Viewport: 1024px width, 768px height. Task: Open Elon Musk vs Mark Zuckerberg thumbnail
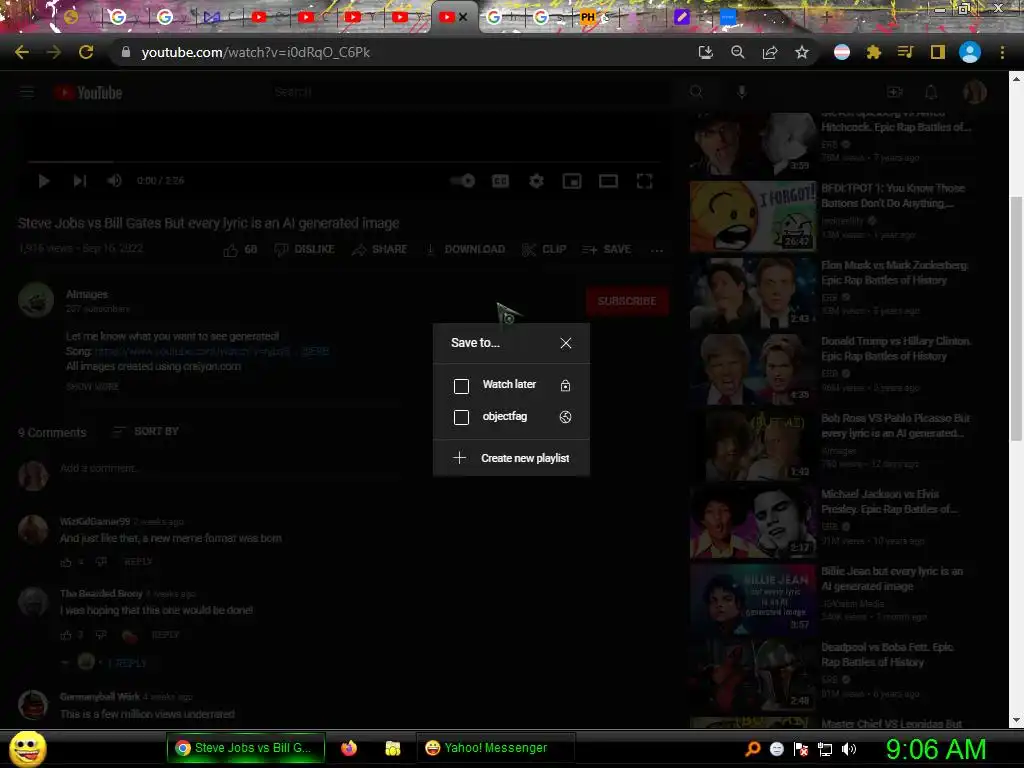coord(753,293)
